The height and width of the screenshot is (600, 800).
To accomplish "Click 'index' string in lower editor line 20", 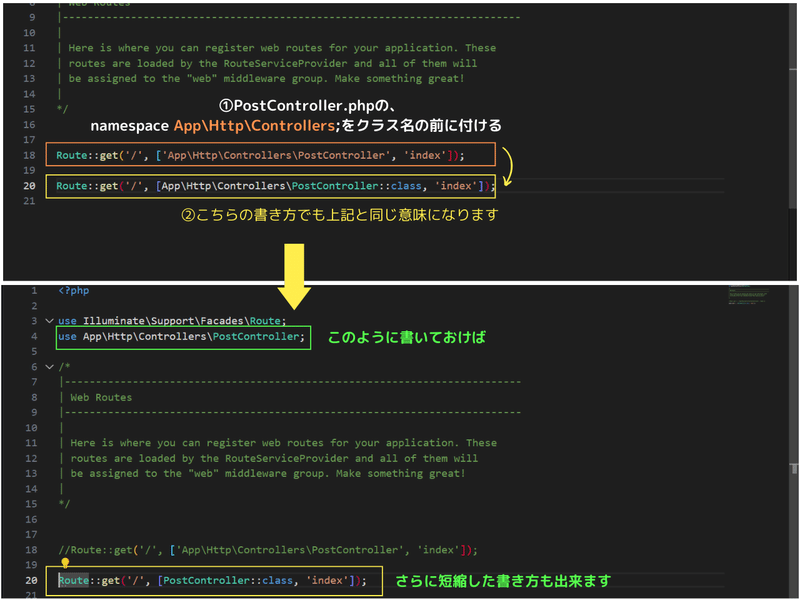I will click(x=327, y=580).
